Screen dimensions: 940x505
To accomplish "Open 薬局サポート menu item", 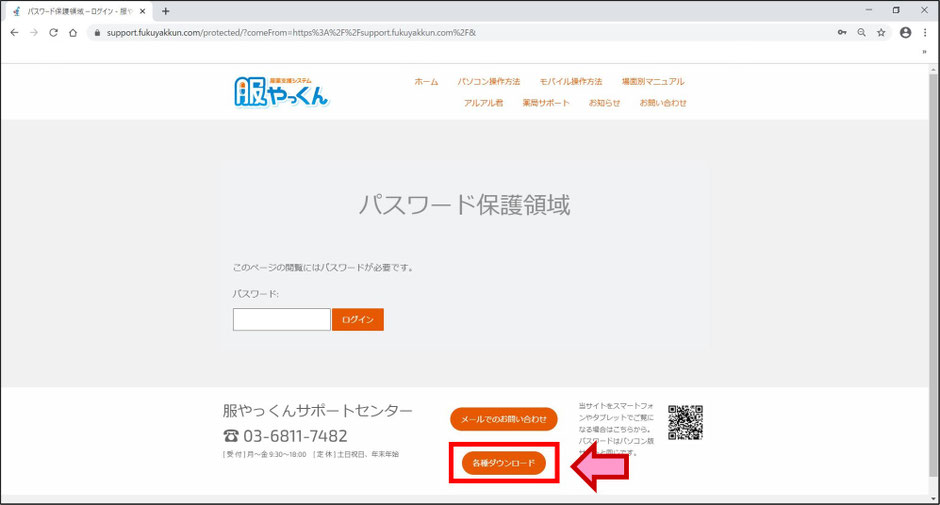I will [546, 103].
